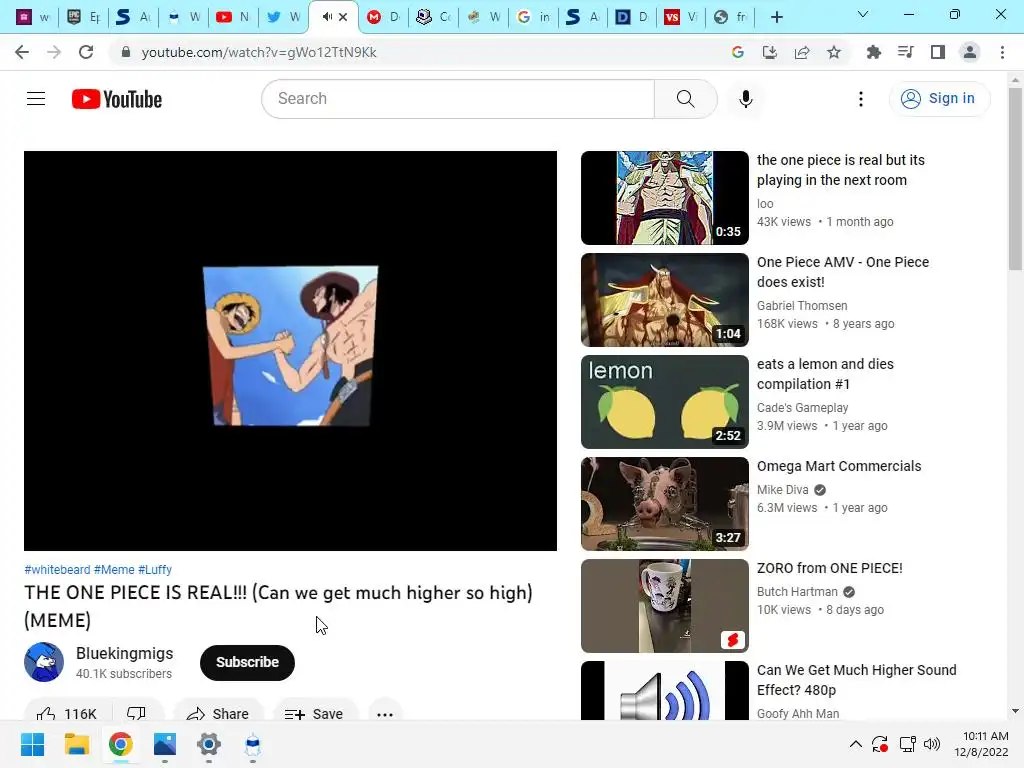Switch to the first tab on the left
The height and width of the screenshot is (768, 1024).
(x=33, y=17)
